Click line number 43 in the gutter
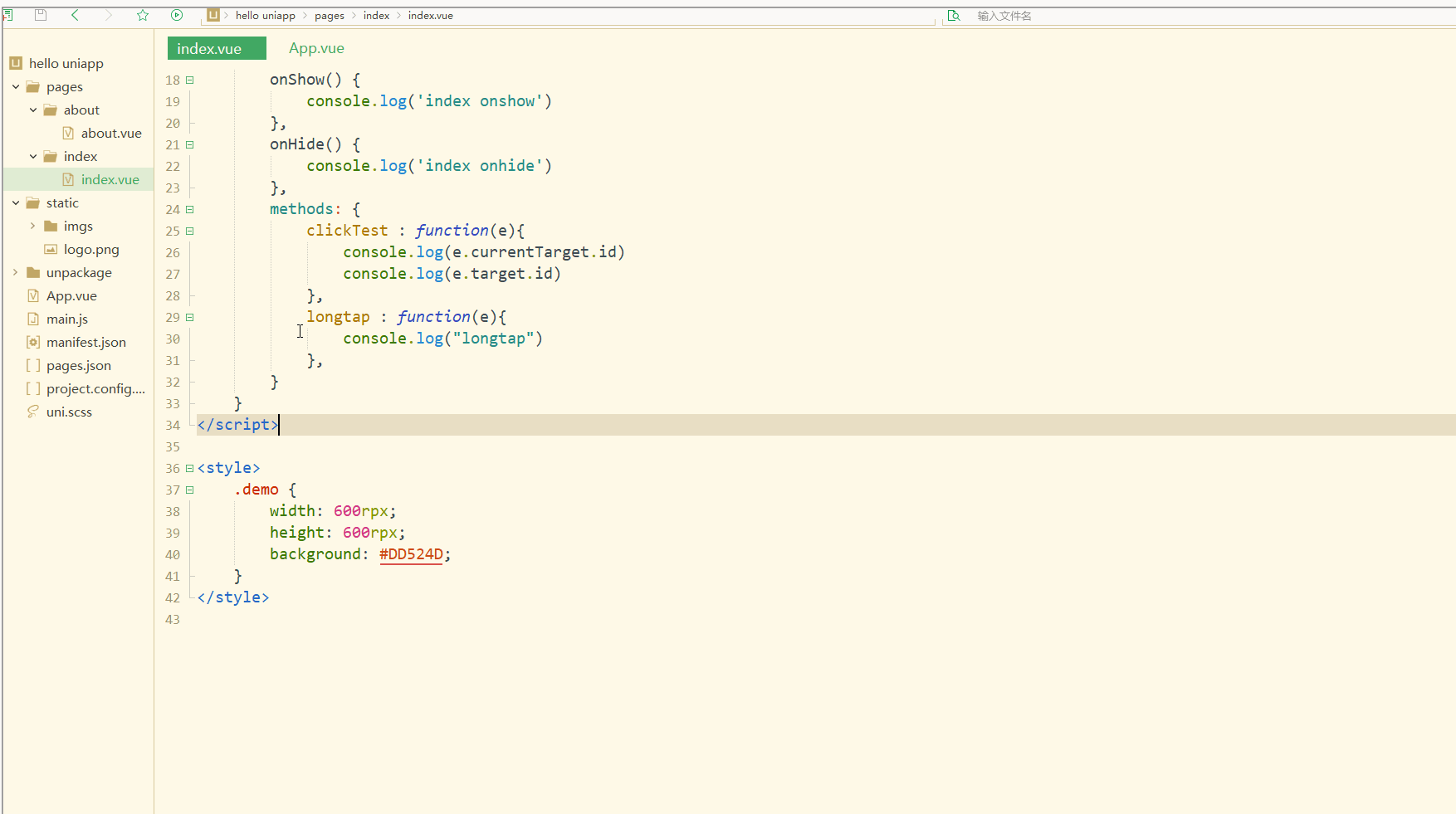Viewport: 1456px width, 814px height. 173,619
